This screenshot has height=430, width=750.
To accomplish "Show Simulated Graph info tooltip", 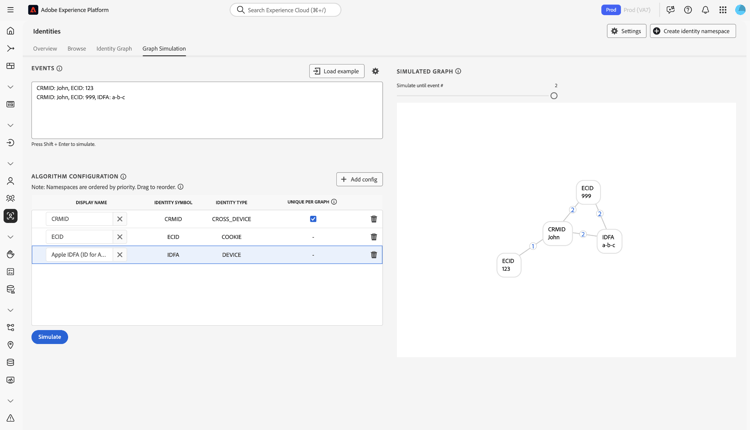I will click(x=458, y=72).
